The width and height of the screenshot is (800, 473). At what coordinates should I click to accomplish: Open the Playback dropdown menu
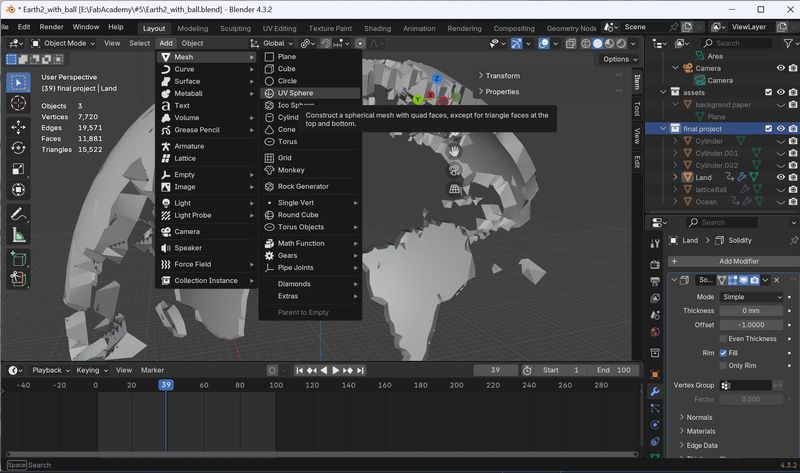[51, 370]
